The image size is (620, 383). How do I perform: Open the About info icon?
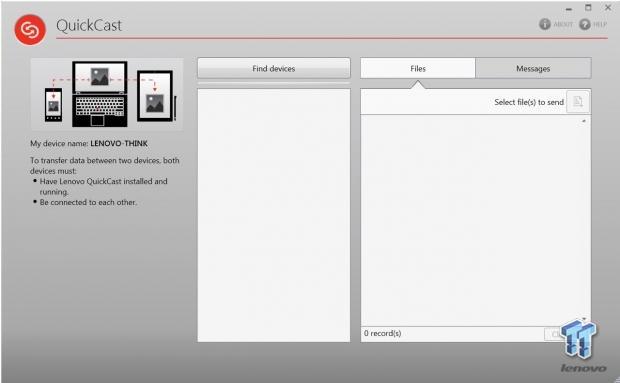point(544,24)
